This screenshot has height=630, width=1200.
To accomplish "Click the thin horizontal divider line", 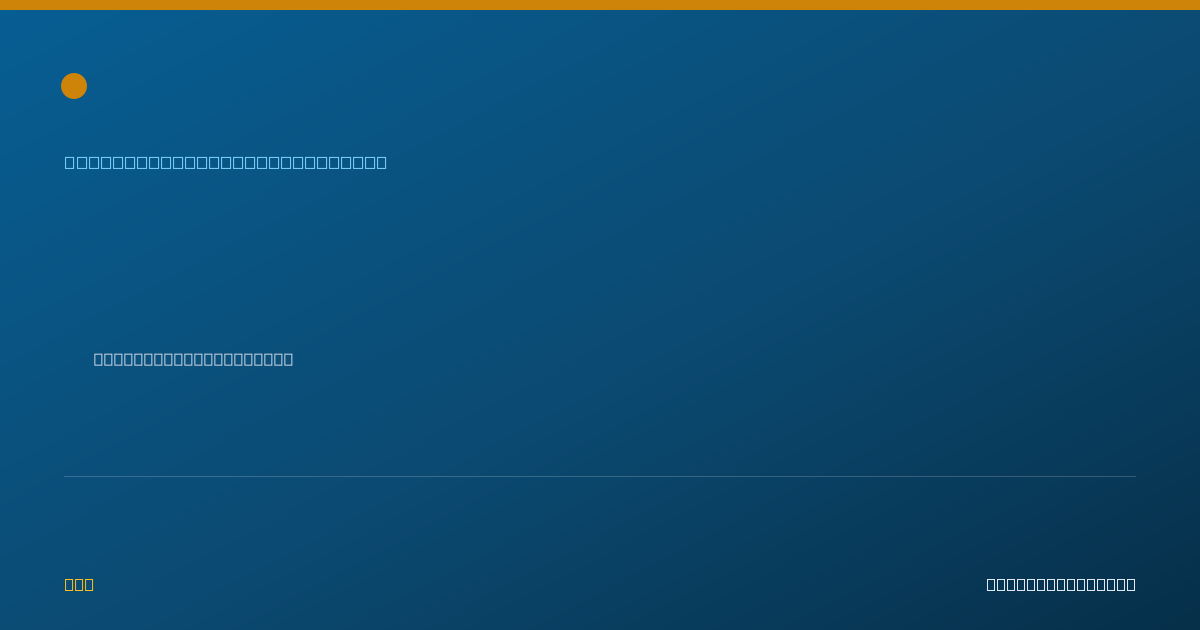I will pyautogui.click(x=600, y=476).
